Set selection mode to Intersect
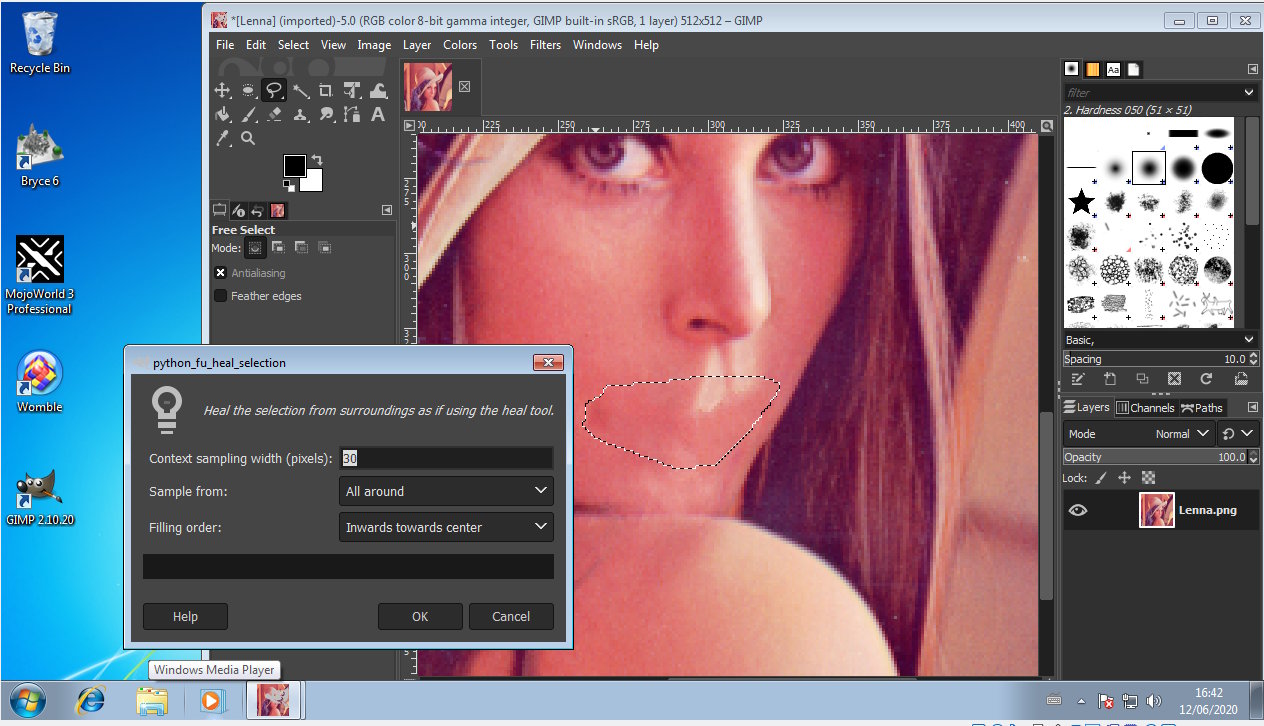This screenshot has height=726, width=1264. coord(324,247)
